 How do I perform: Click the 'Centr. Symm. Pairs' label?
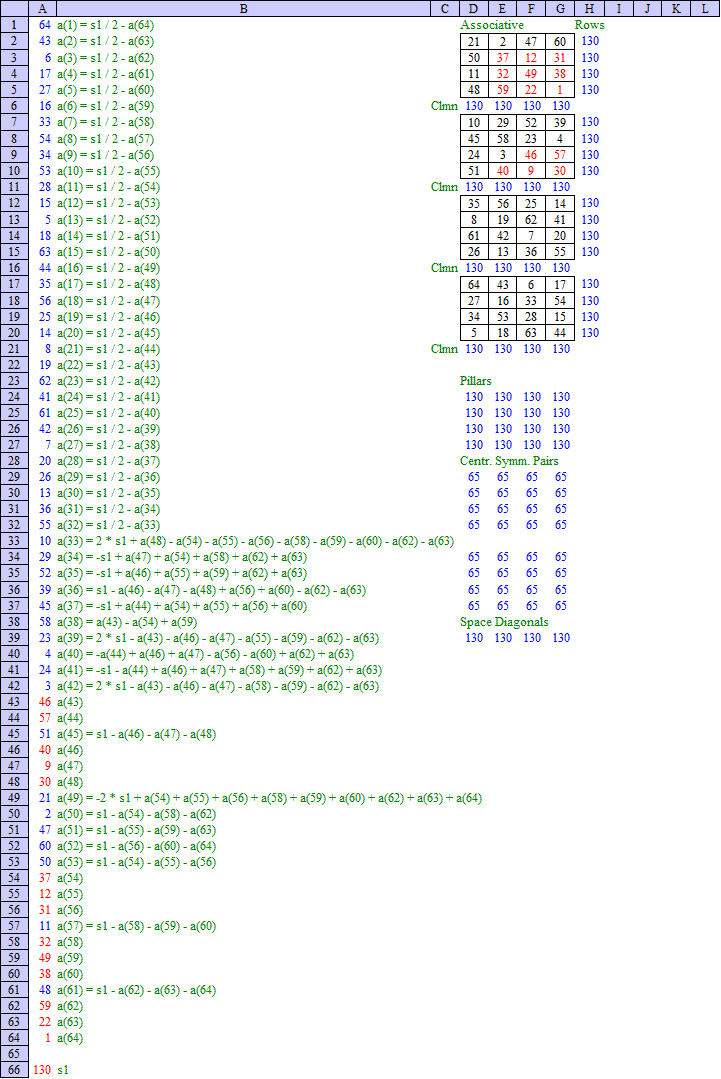(x=509, y=461)
